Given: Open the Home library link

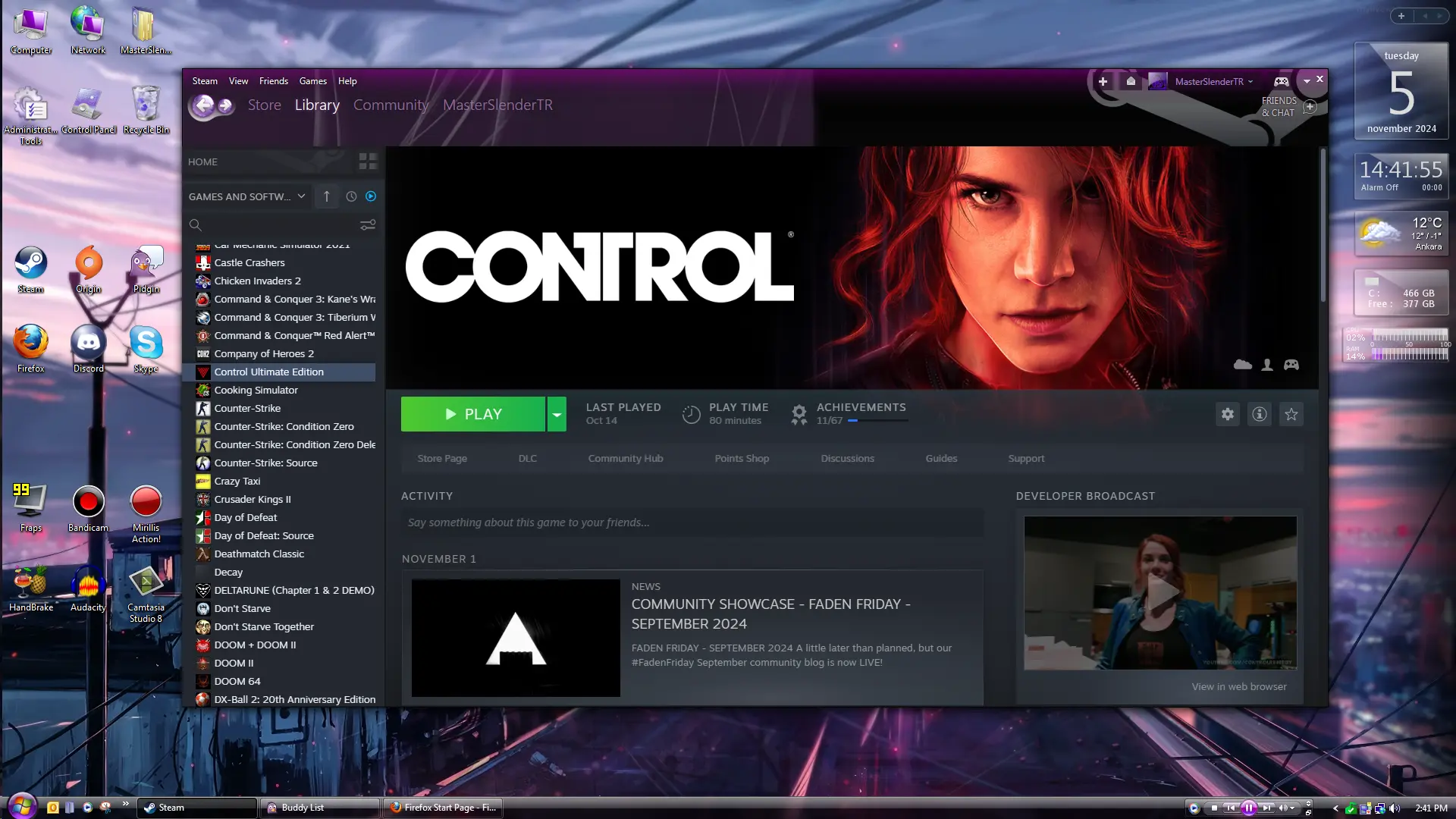Looking at the screenshot, I should point(202,162).
